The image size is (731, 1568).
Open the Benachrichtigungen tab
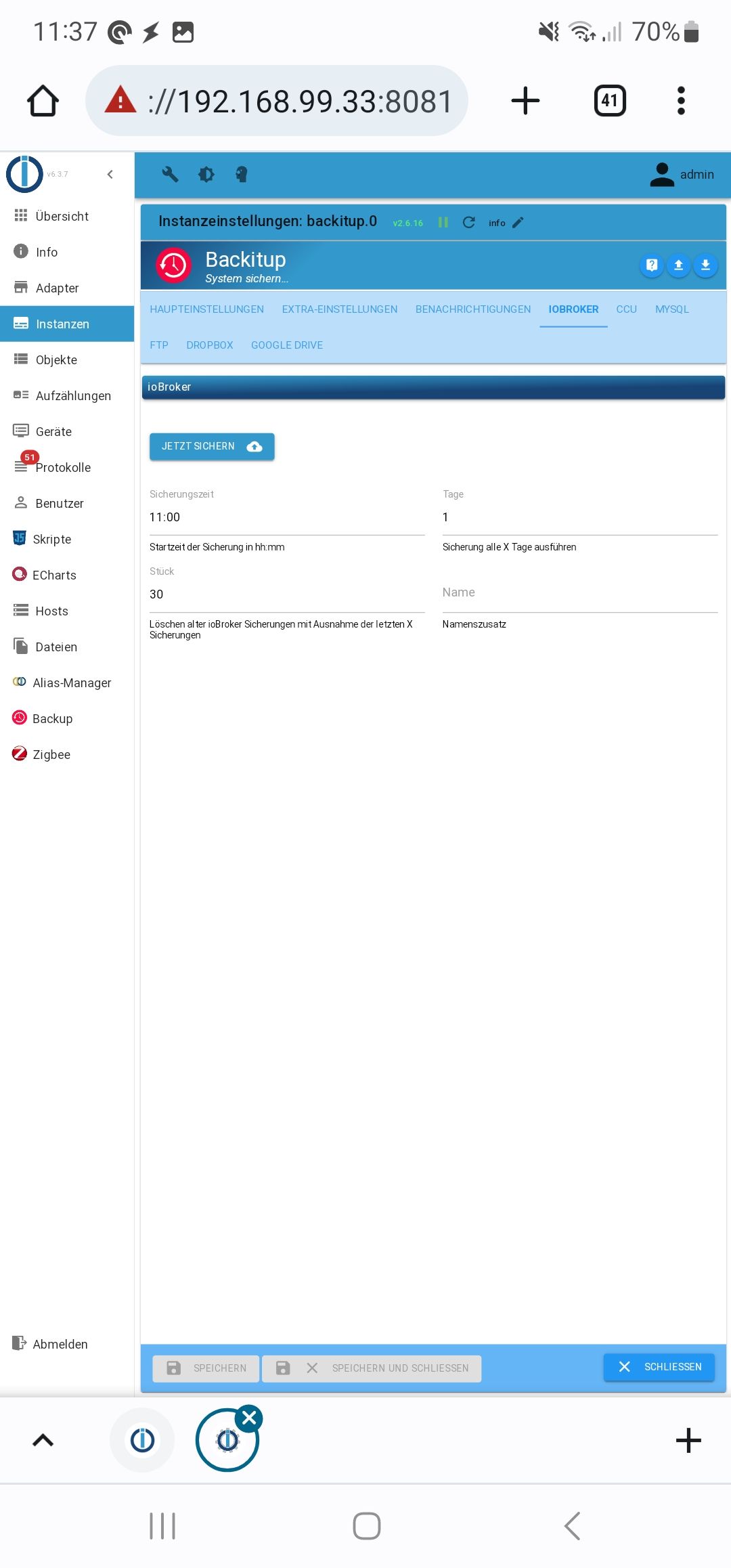473,309
